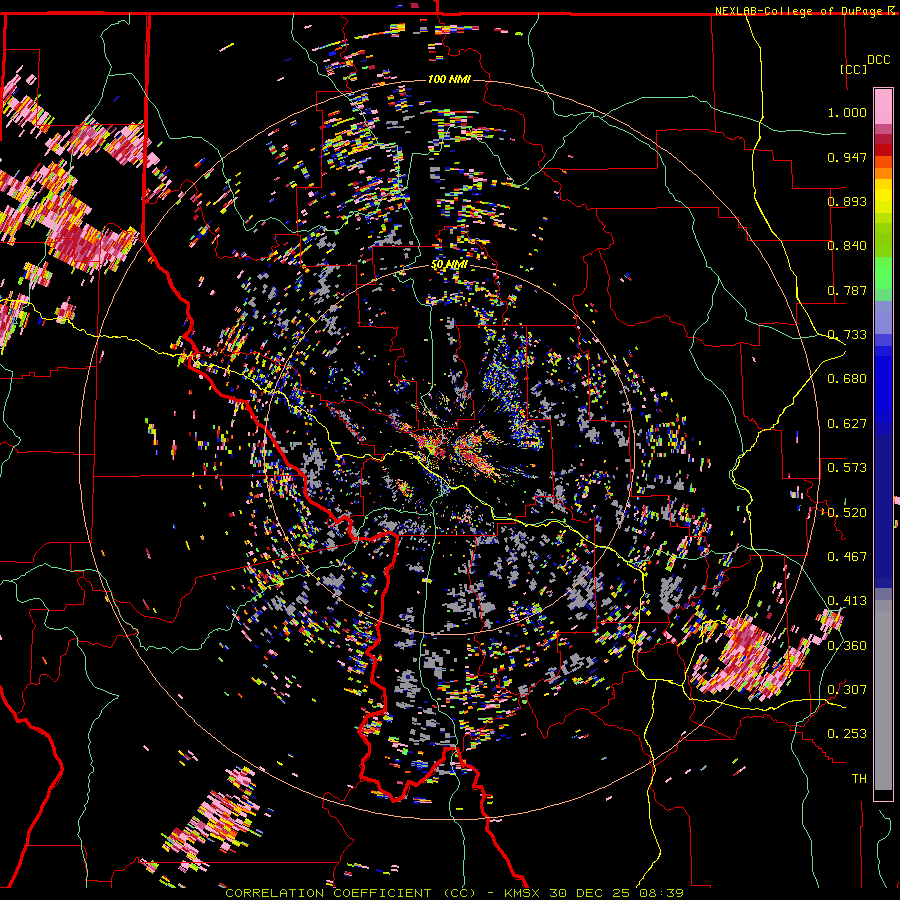
Task: Click the 0.680 legend value
Action: [847, 379]
